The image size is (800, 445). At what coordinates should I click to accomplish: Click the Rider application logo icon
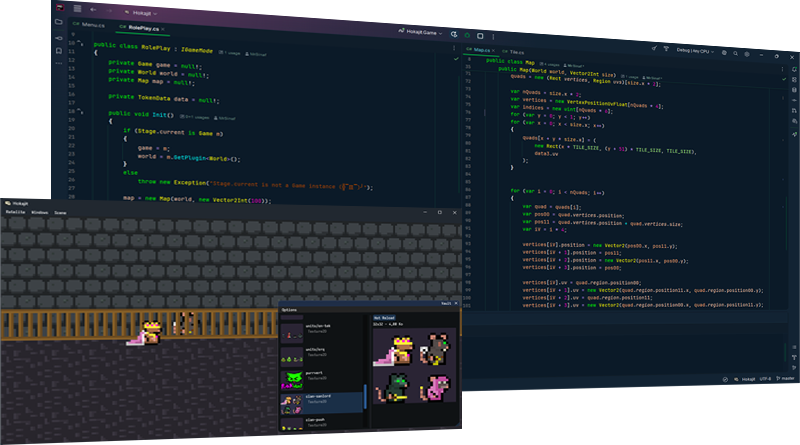(x=60, y=7)
